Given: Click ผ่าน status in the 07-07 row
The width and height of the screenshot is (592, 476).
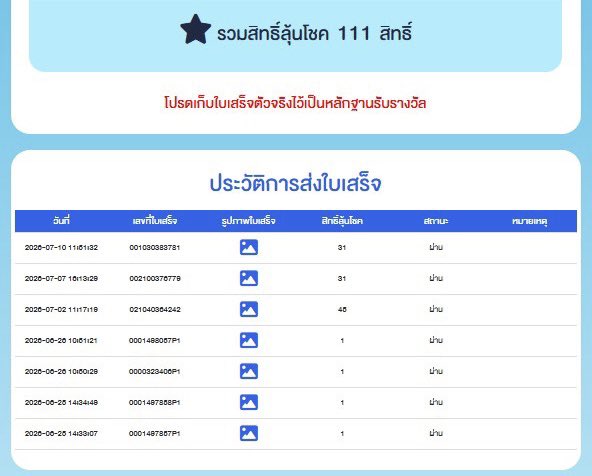Looking at the screenshot, I should click(x=436, y=278).
